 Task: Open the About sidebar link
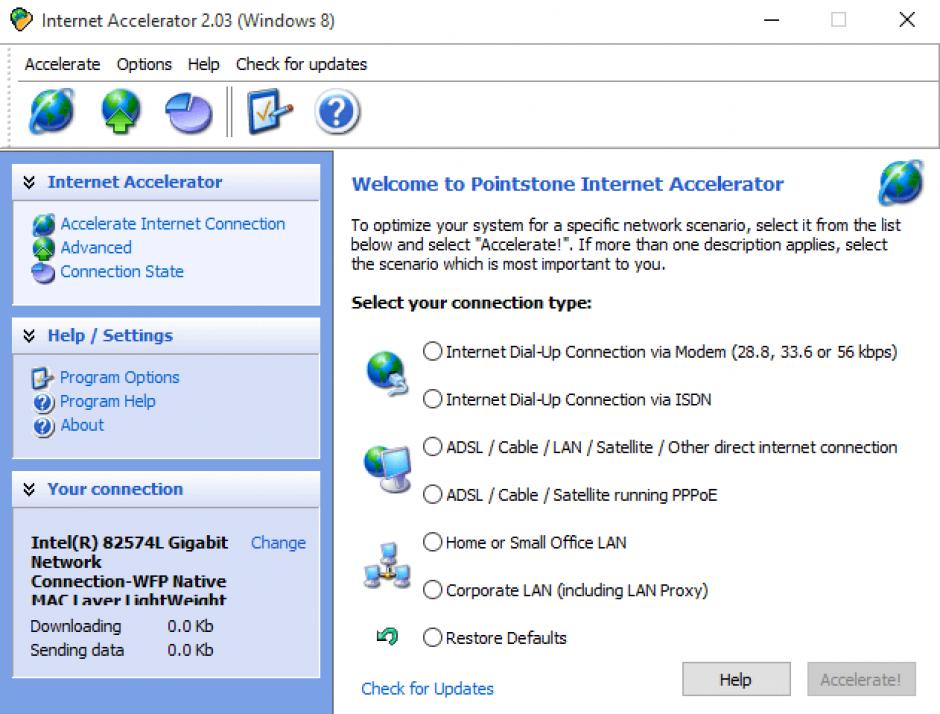pos(82,425)
